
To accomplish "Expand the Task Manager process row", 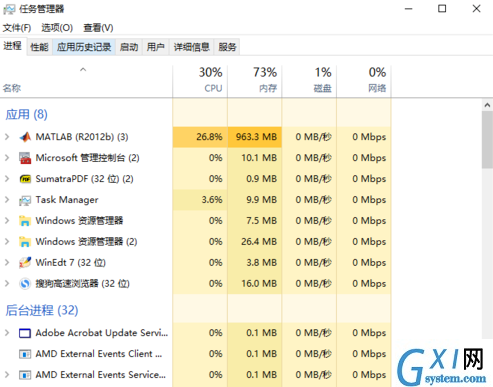I will tap(7, 200).
